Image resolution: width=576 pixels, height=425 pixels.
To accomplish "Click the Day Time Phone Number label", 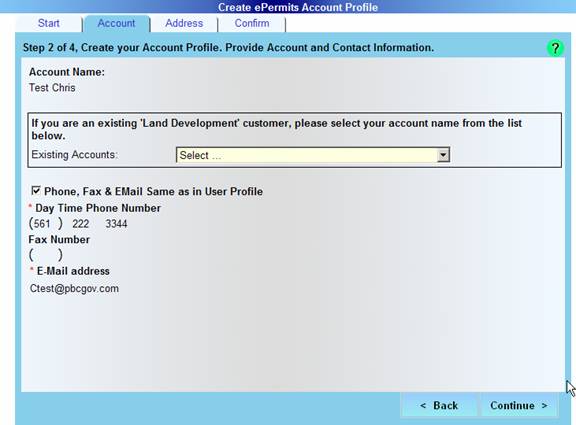I will tap(98, 208).
